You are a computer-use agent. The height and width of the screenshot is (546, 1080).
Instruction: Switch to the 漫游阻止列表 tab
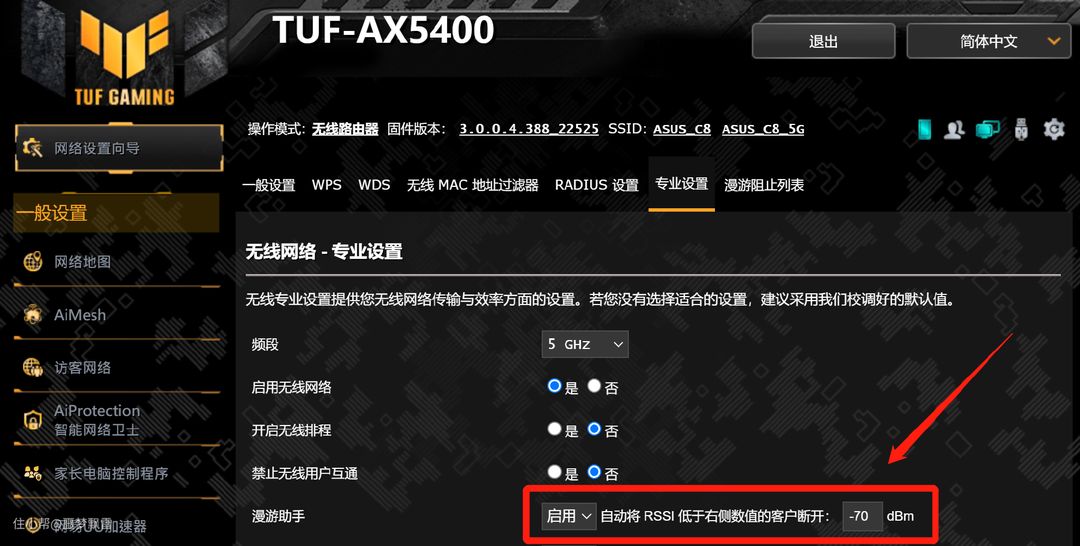click(764, 185)
